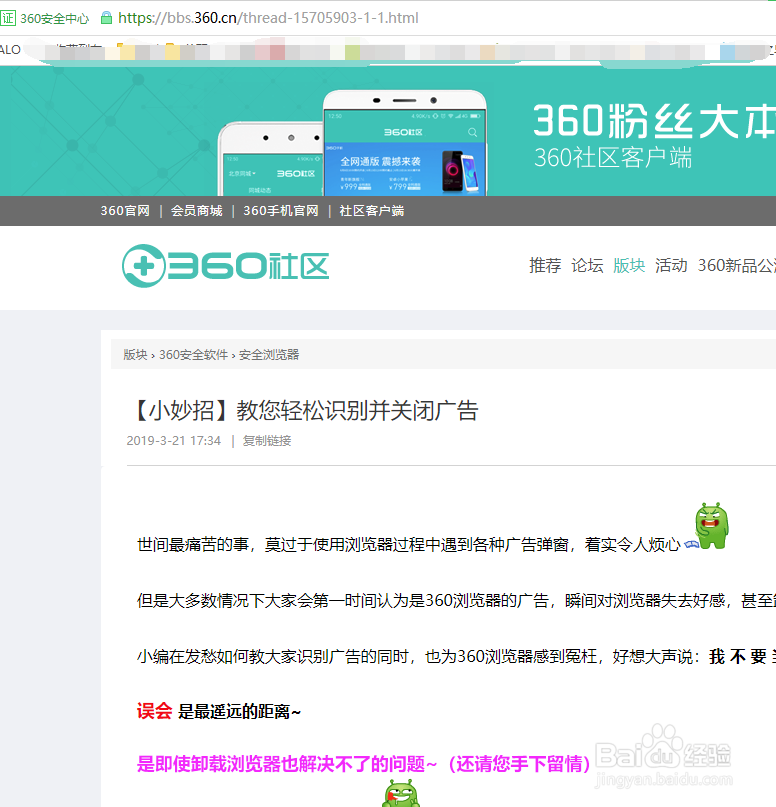Image resolution: width=776 pixels, height=807 pixels.
Task: Click the 证 certificate badge icon
Action: click(8, 18)
